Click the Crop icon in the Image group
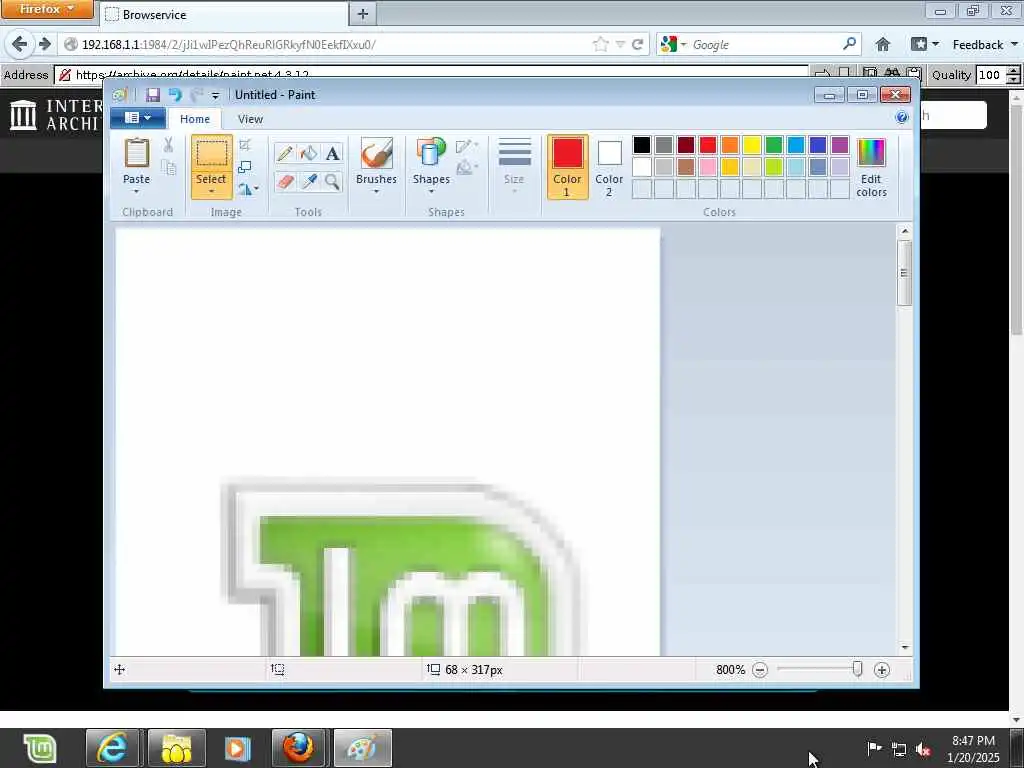The width and height of the screenshot is (1024, 768). tap(245, 145)
